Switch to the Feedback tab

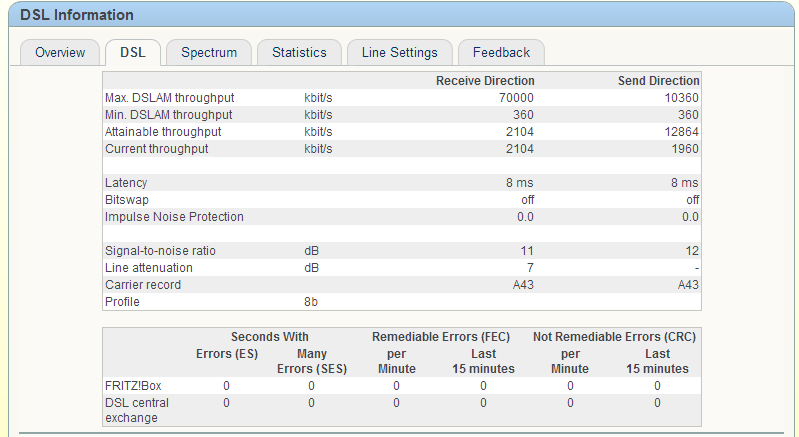501,53
